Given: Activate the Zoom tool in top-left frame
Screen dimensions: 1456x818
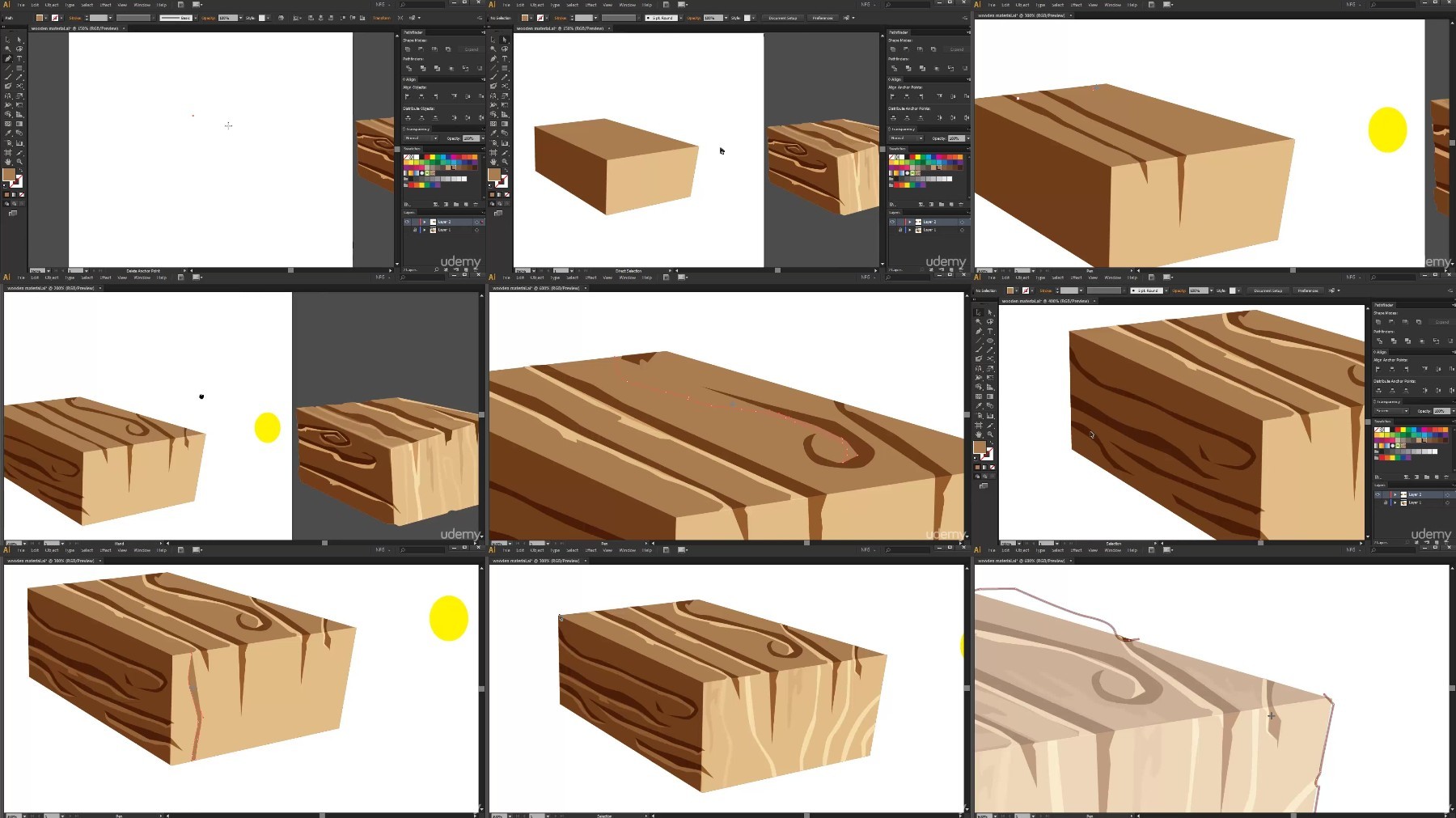Looking at the screenshot, I should click(x=19, y=161).
